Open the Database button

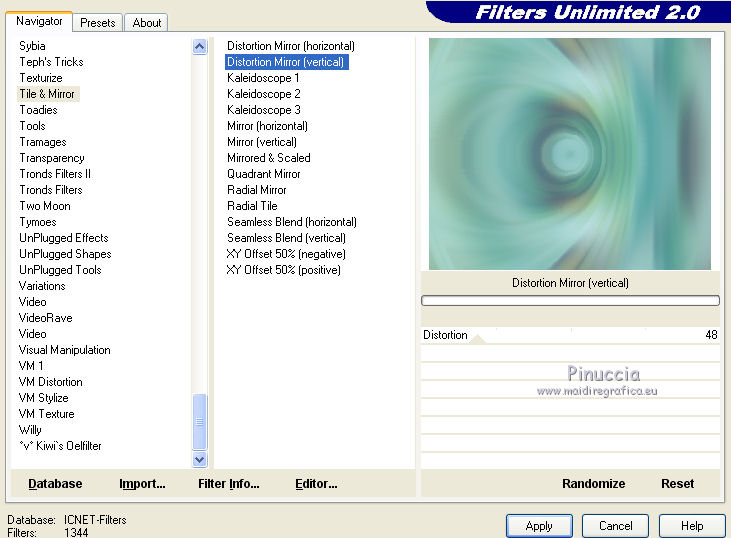[x=55, y=483]
